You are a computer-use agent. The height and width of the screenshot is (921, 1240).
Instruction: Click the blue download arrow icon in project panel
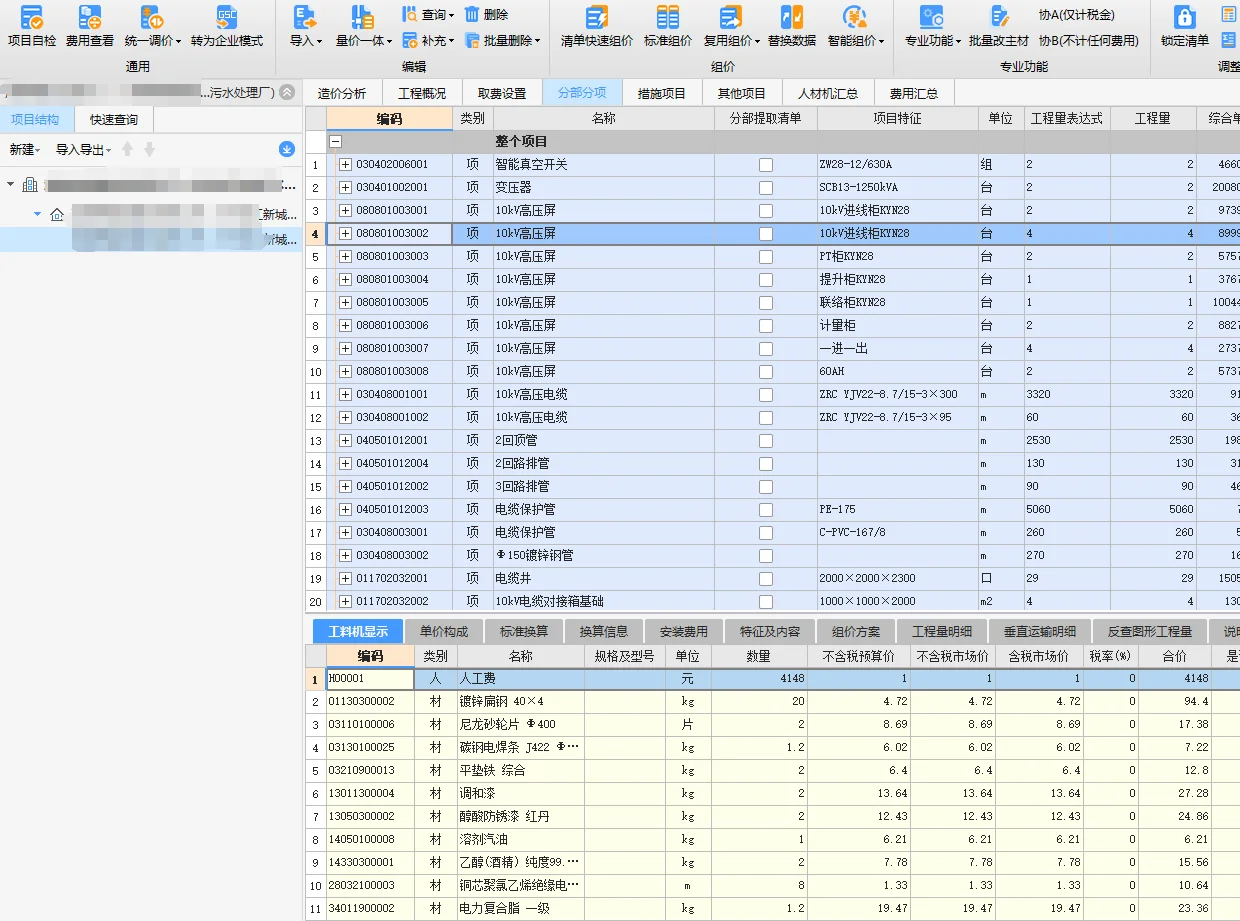coord(287,149)
